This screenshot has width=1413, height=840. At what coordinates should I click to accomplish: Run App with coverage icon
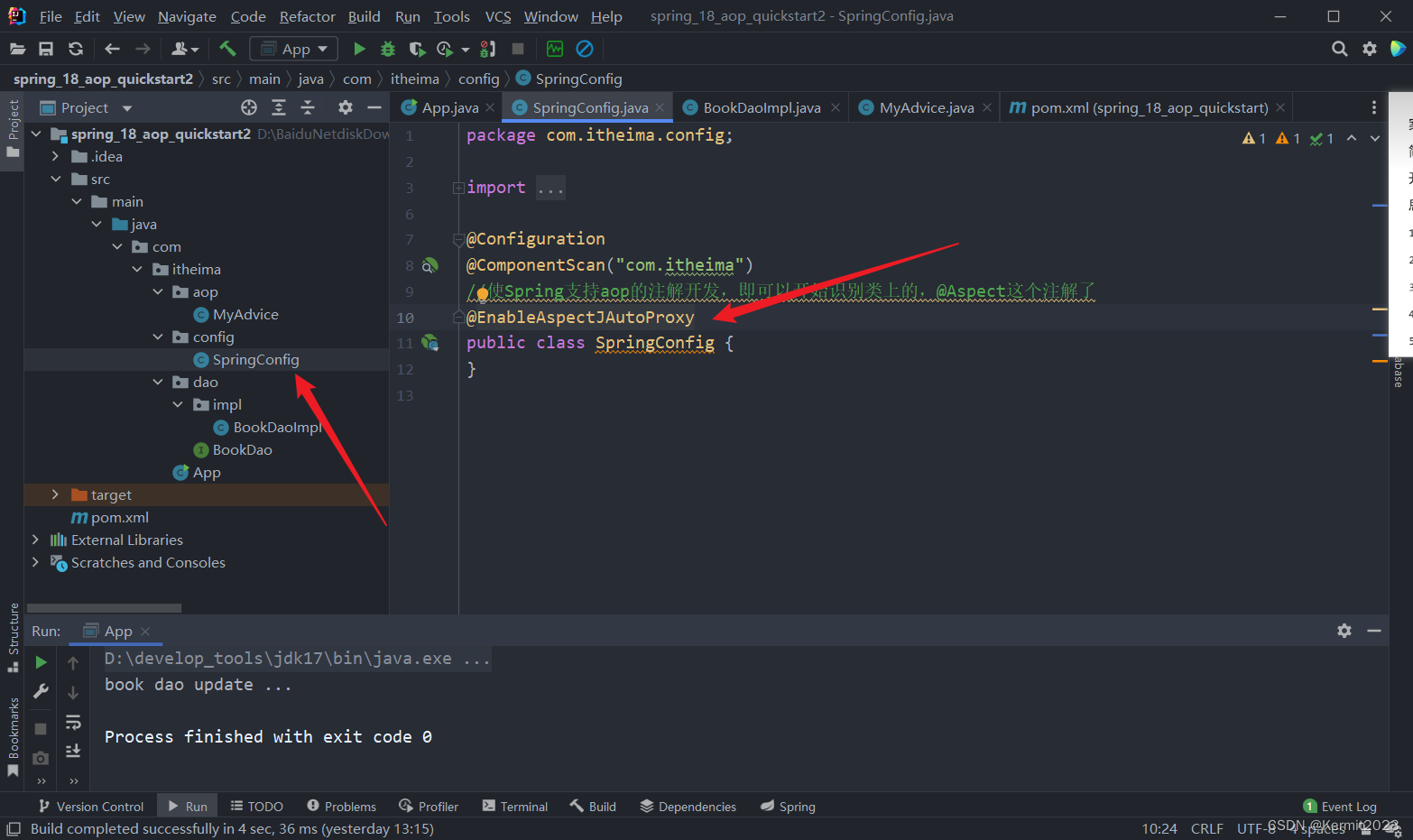pyautogui.click(x=416, y=49)
